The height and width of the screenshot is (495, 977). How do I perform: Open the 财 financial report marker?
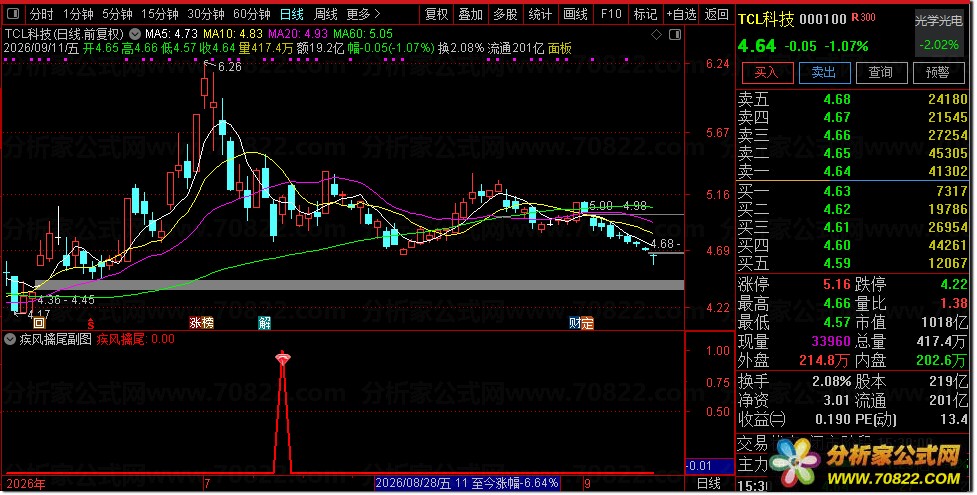pos(574,323)
